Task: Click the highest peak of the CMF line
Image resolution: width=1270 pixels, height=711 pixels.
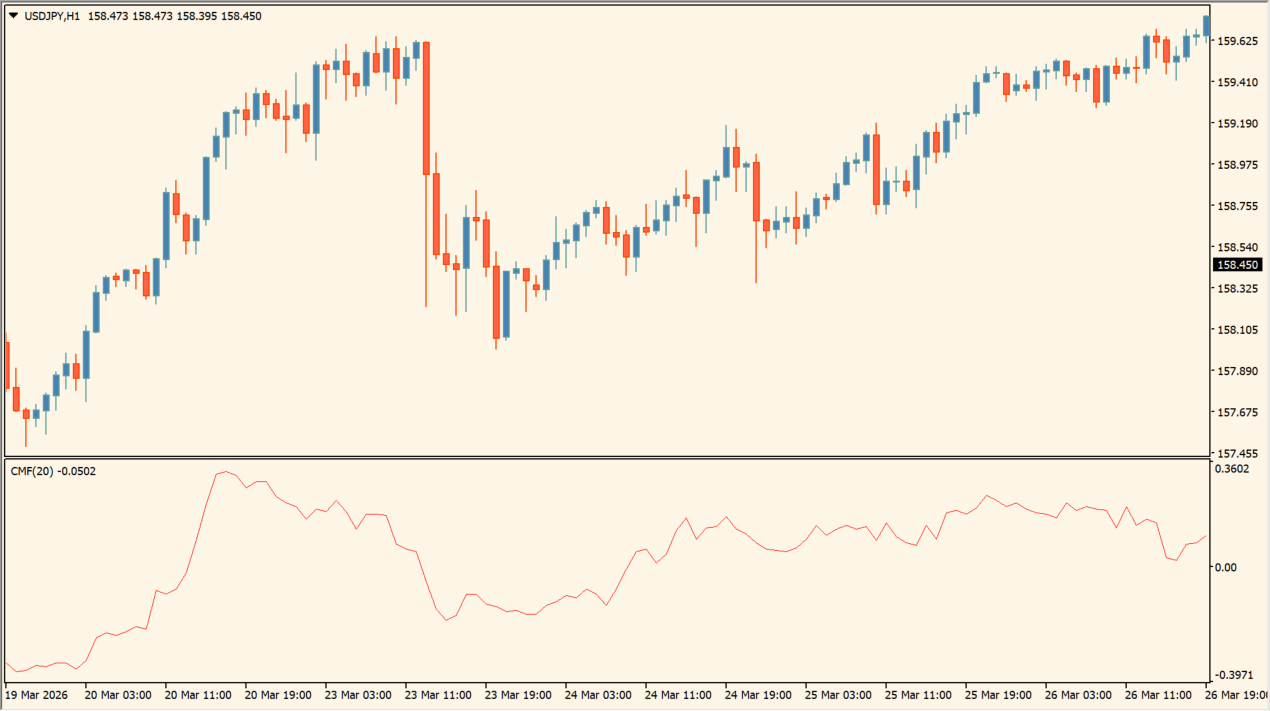Action: (225, 472)
